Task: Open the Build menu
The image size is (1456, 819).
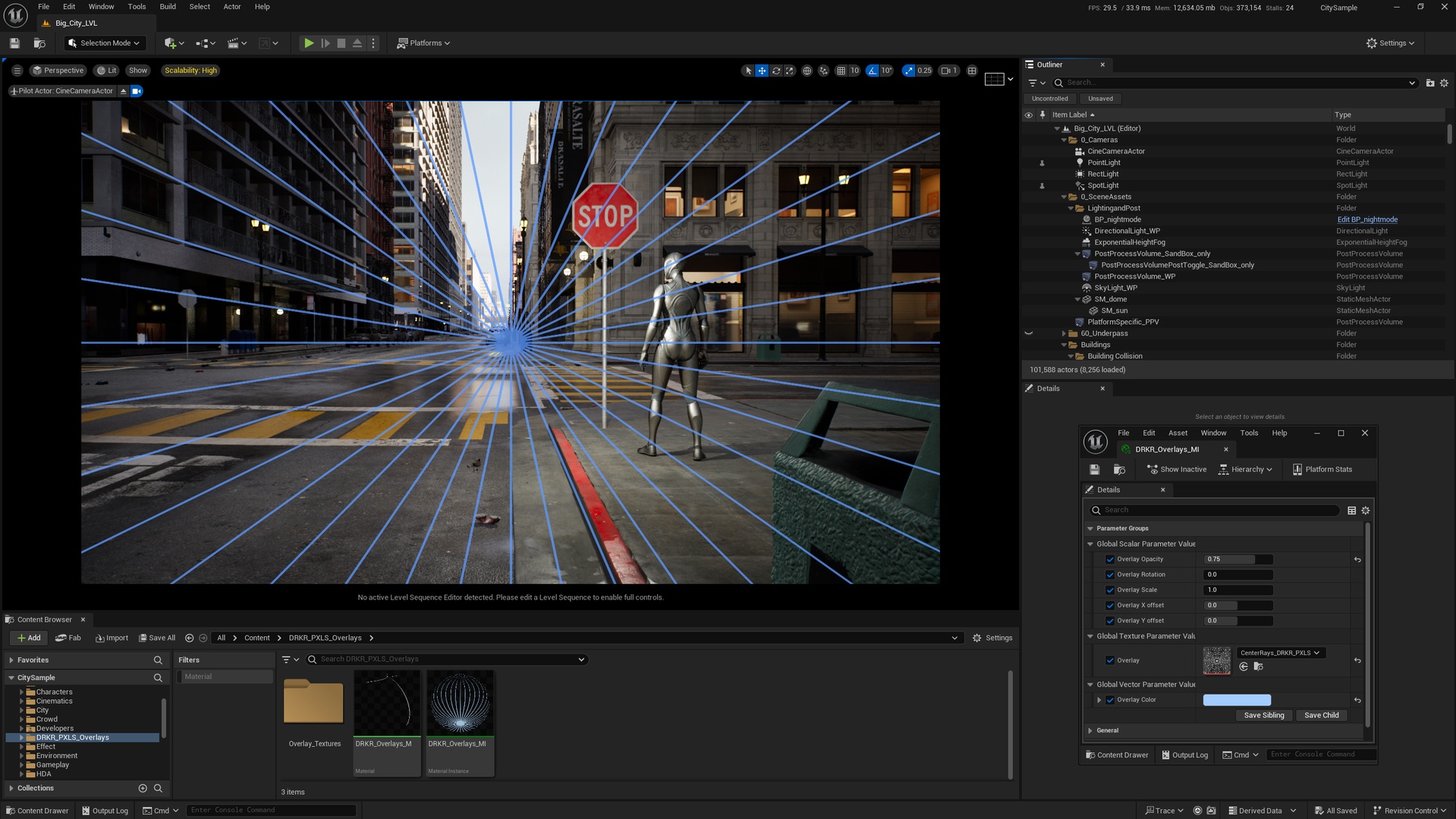Action: click(x=167, y=6)
